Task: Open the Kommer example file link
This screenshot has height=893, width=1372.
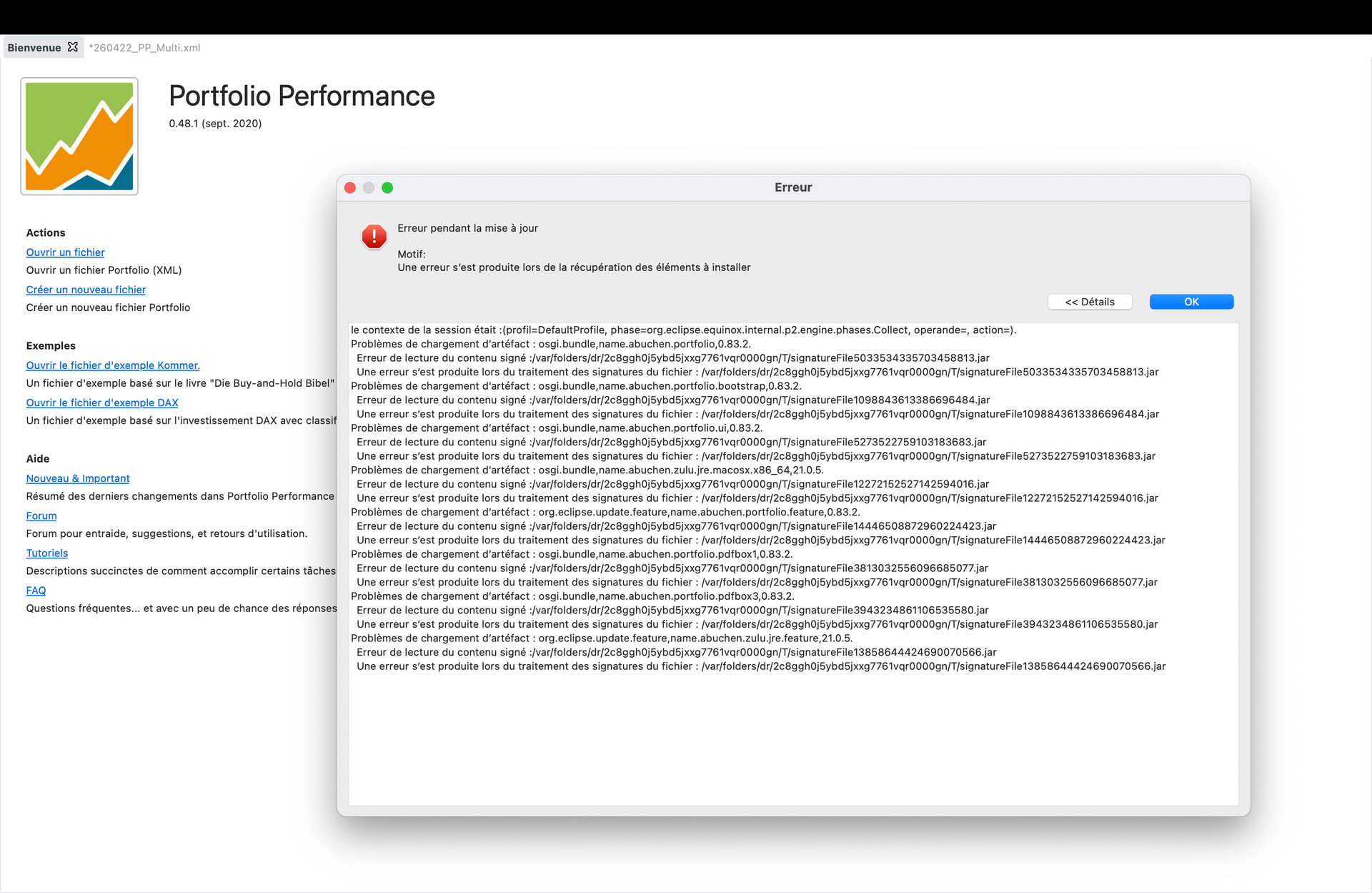Action: pyautogui.click(x=113, y=365)
